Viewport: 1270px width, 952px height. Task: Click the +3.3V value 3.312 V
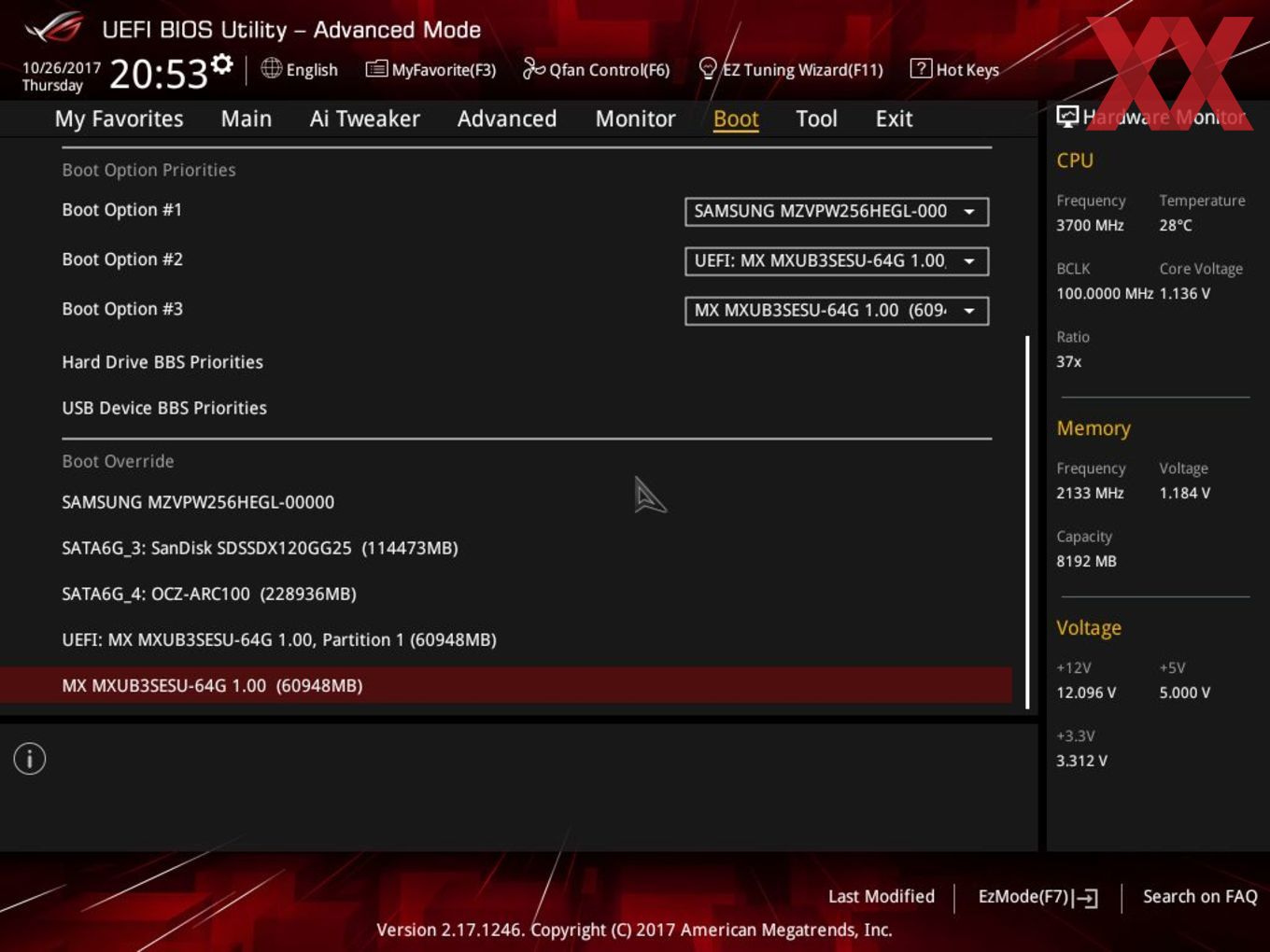tap(1081, 761)
